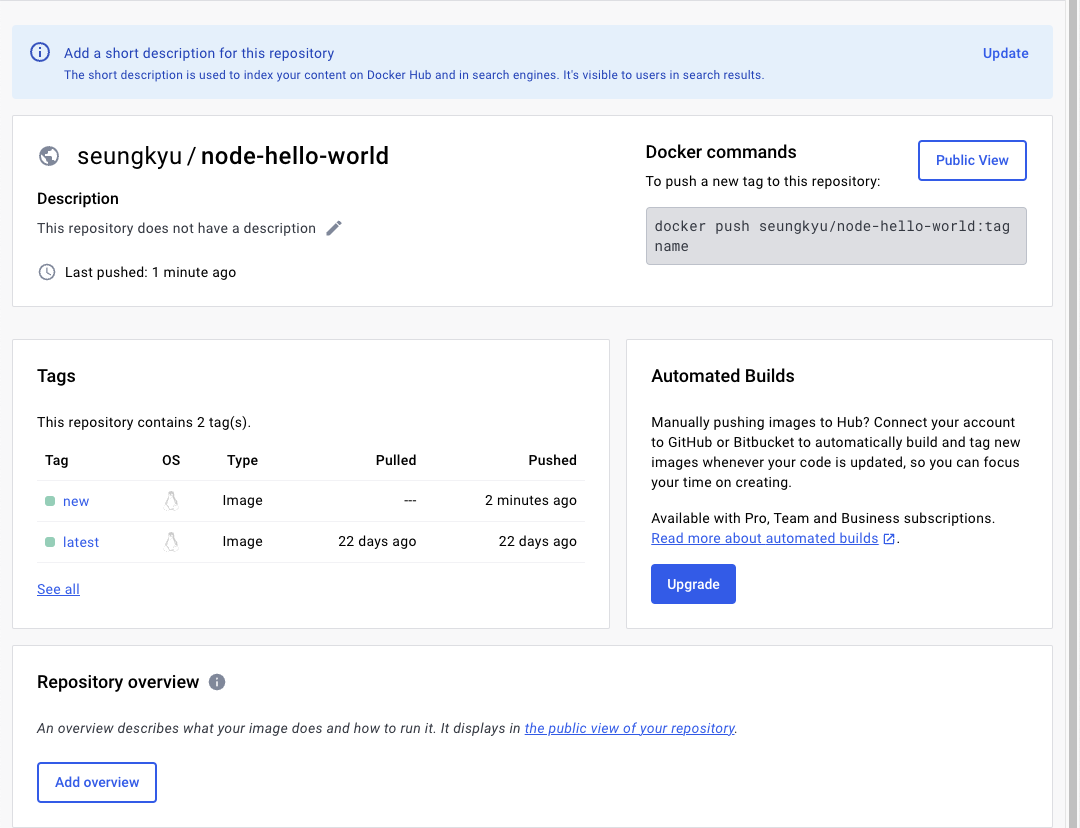Click the See all tags link

click(x=59, y=589)
